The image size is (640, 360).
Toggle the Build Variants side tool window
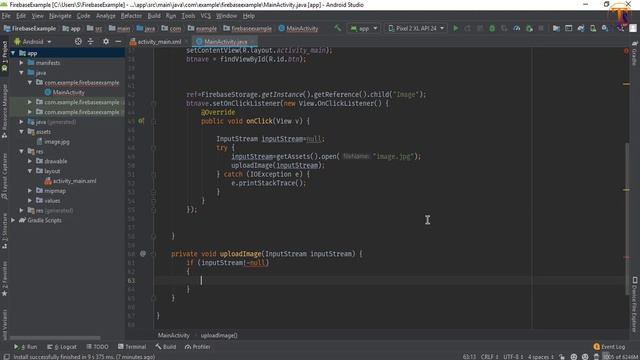pyautogui.click(x=4, y=324)
